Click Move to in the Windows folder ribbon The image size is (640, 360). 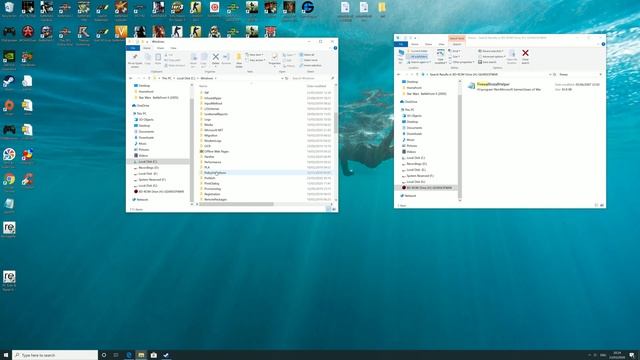tap(193, 60)
